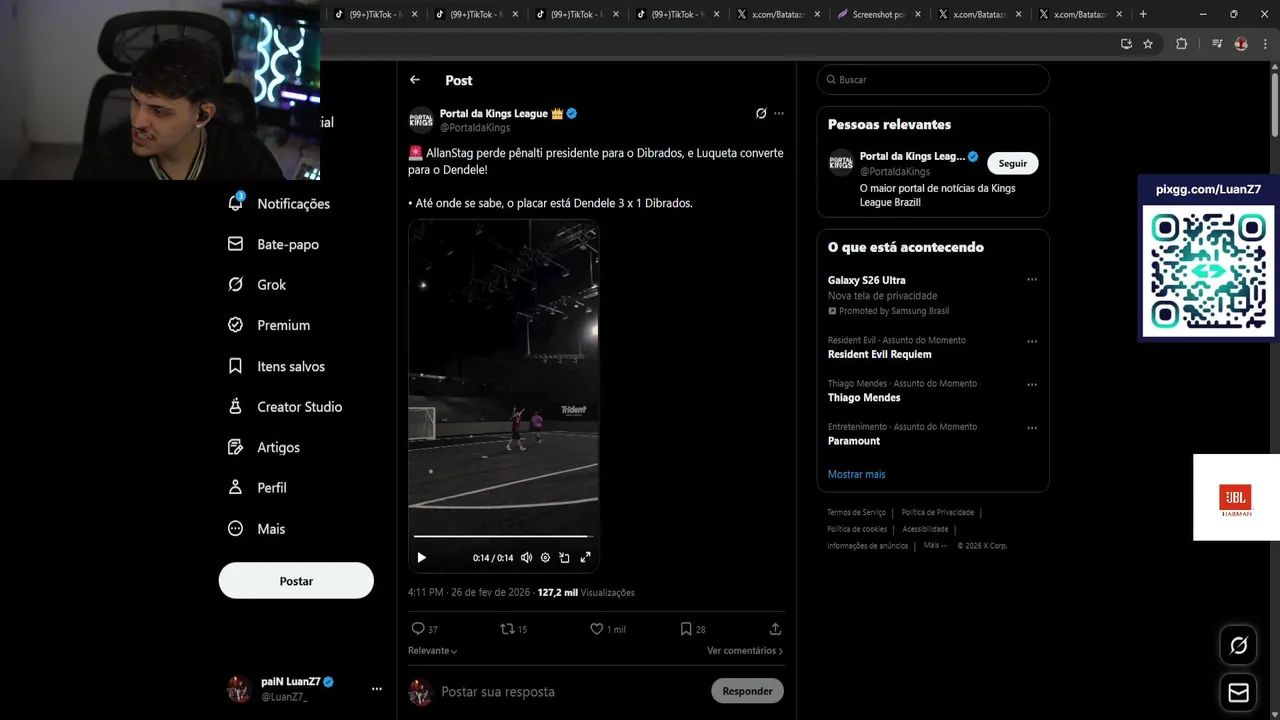Switch to the Screenshot browser tab
Viewport: 1280px width, 720px height.
[878, 14]
